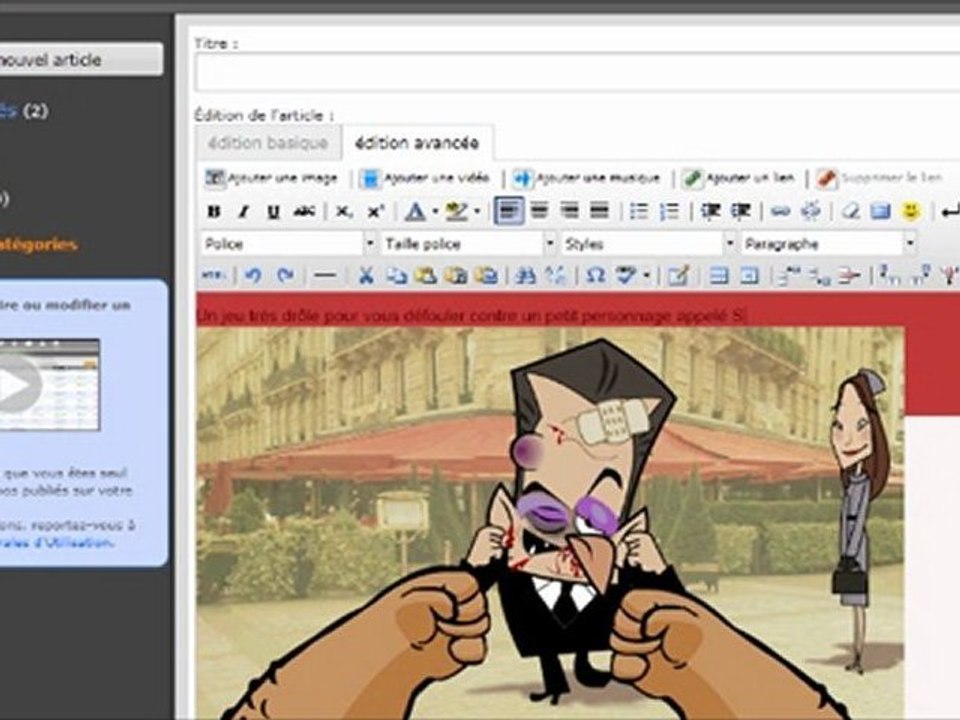Open text color dropdown arrow
960x720 pixels.
click(435, 212)
